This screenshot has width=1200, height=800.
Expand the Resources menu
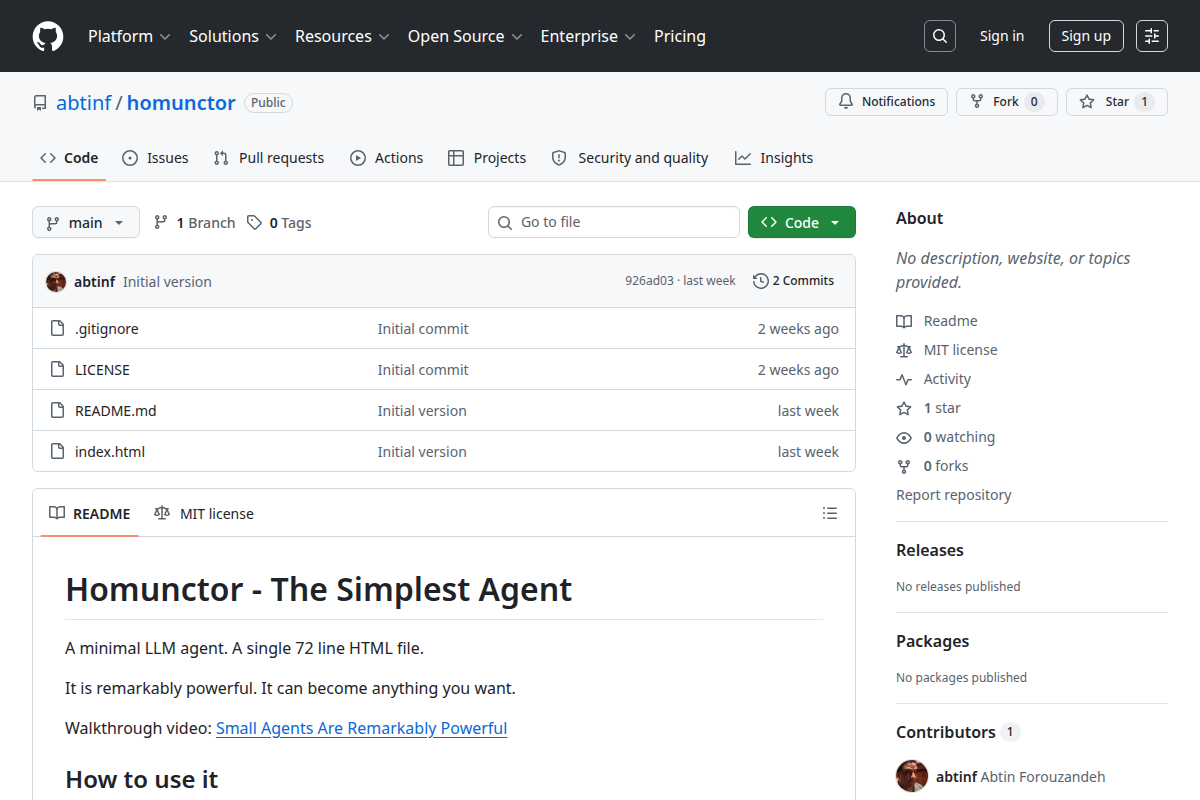click(x=343, y=36)
